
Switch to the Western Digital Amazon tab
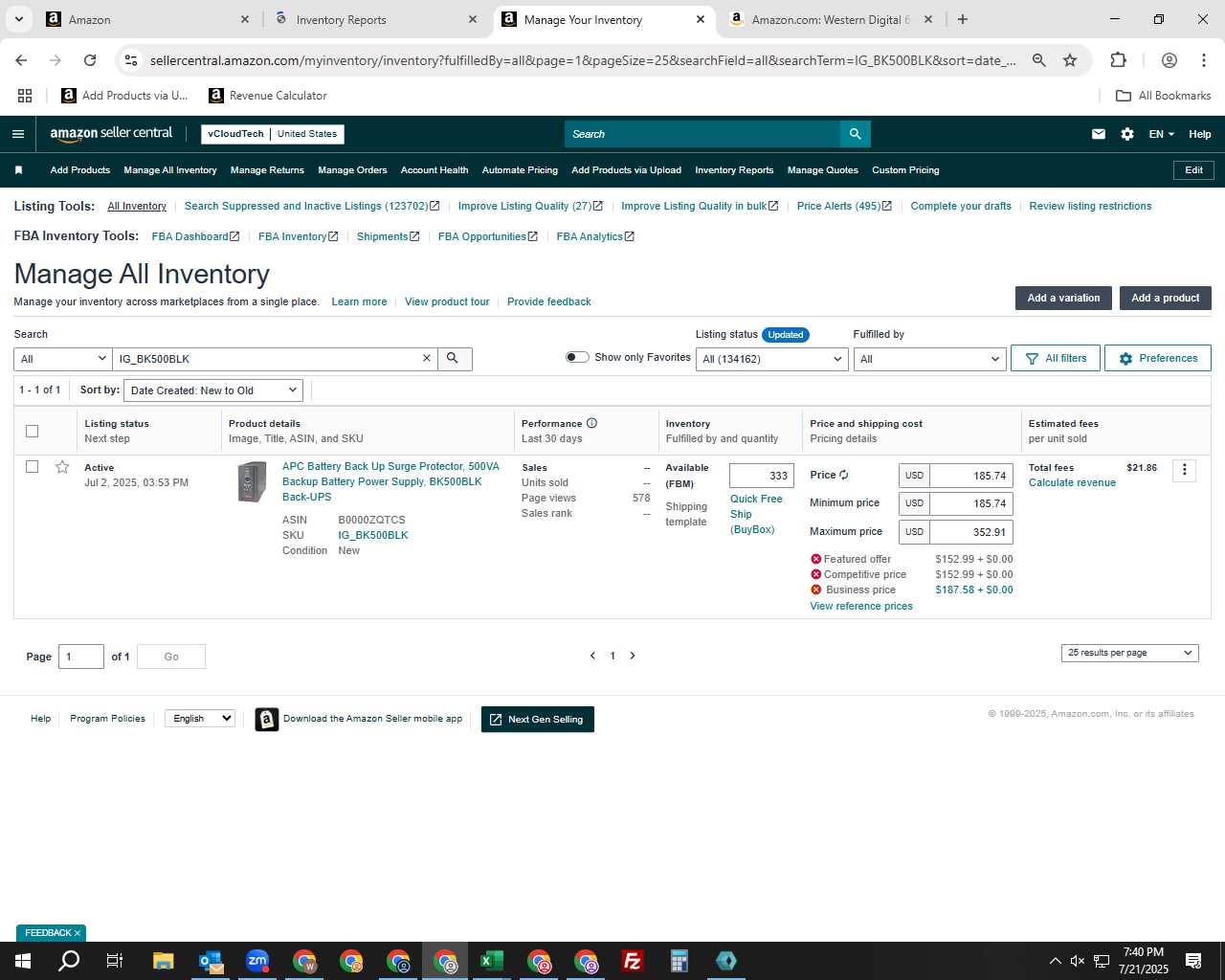click(830, 19)
